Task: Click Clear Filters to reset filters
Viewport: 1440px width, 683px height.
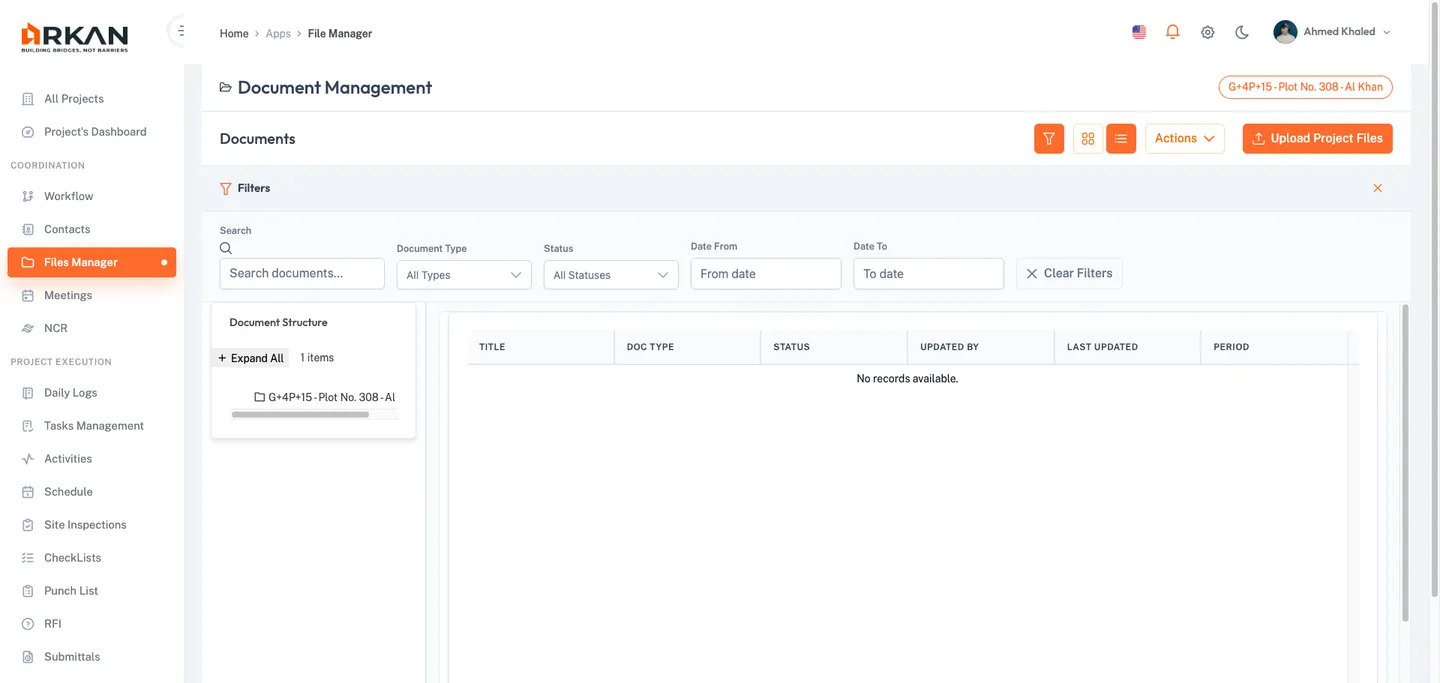Action: coord(1069,273)
